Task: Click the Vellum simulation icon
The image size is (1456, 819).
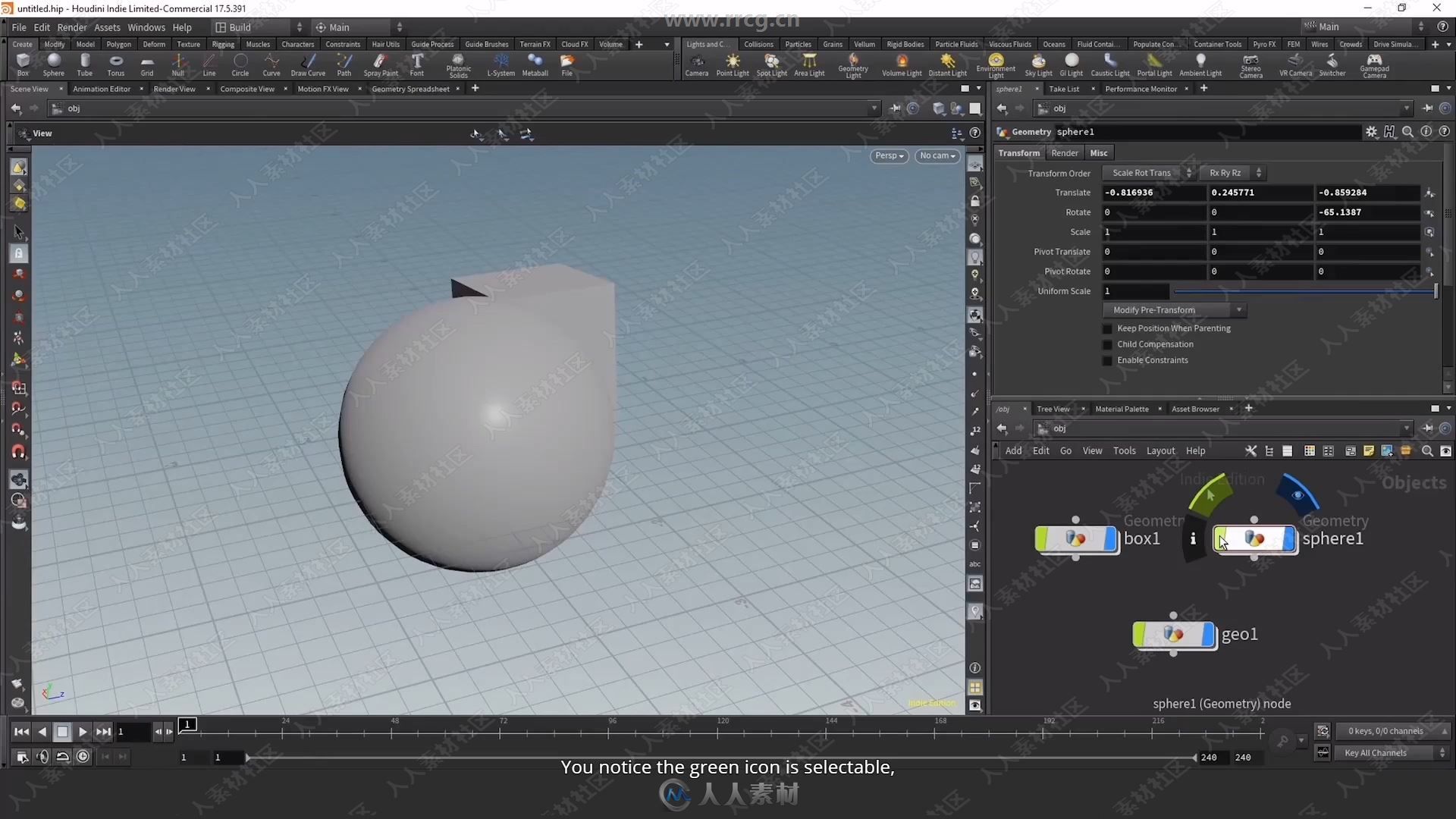Action: 862,44
